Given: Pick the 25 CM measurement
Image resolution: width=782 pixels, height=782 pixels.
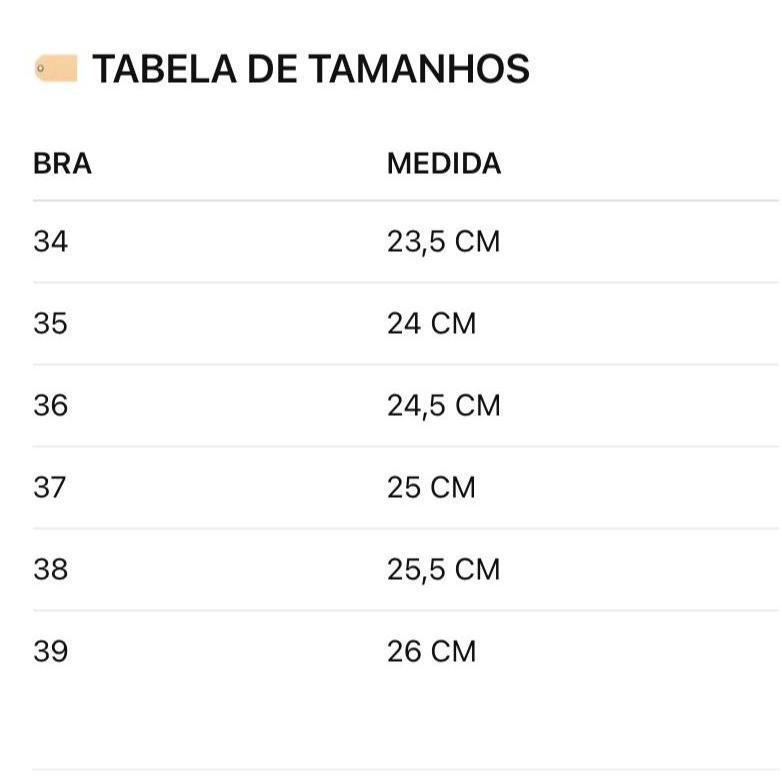Looking at the screenshot, I should pyautogui.click(x=432, y=487).
